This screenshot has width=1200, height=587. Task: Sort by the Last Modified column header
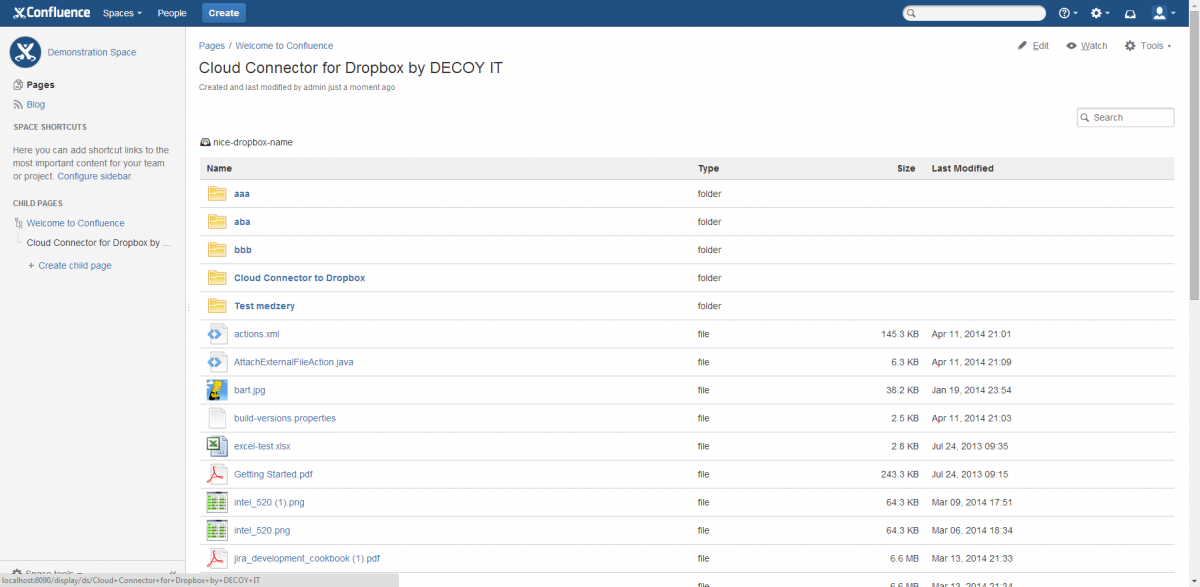962,168
